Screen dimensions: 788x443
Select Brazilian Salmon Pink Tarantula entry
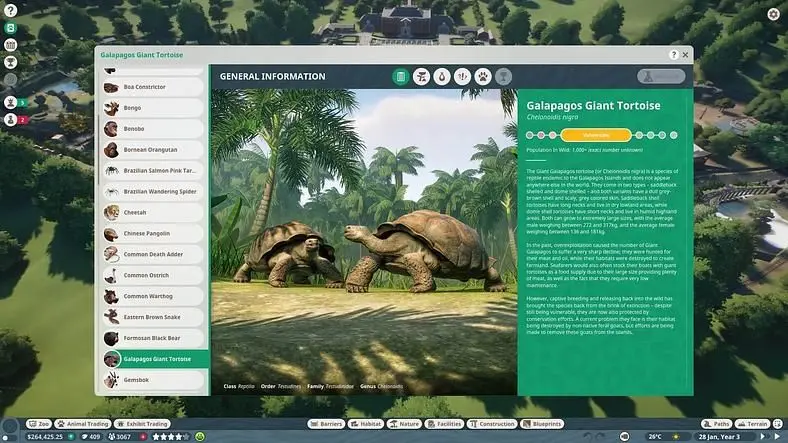153,171
